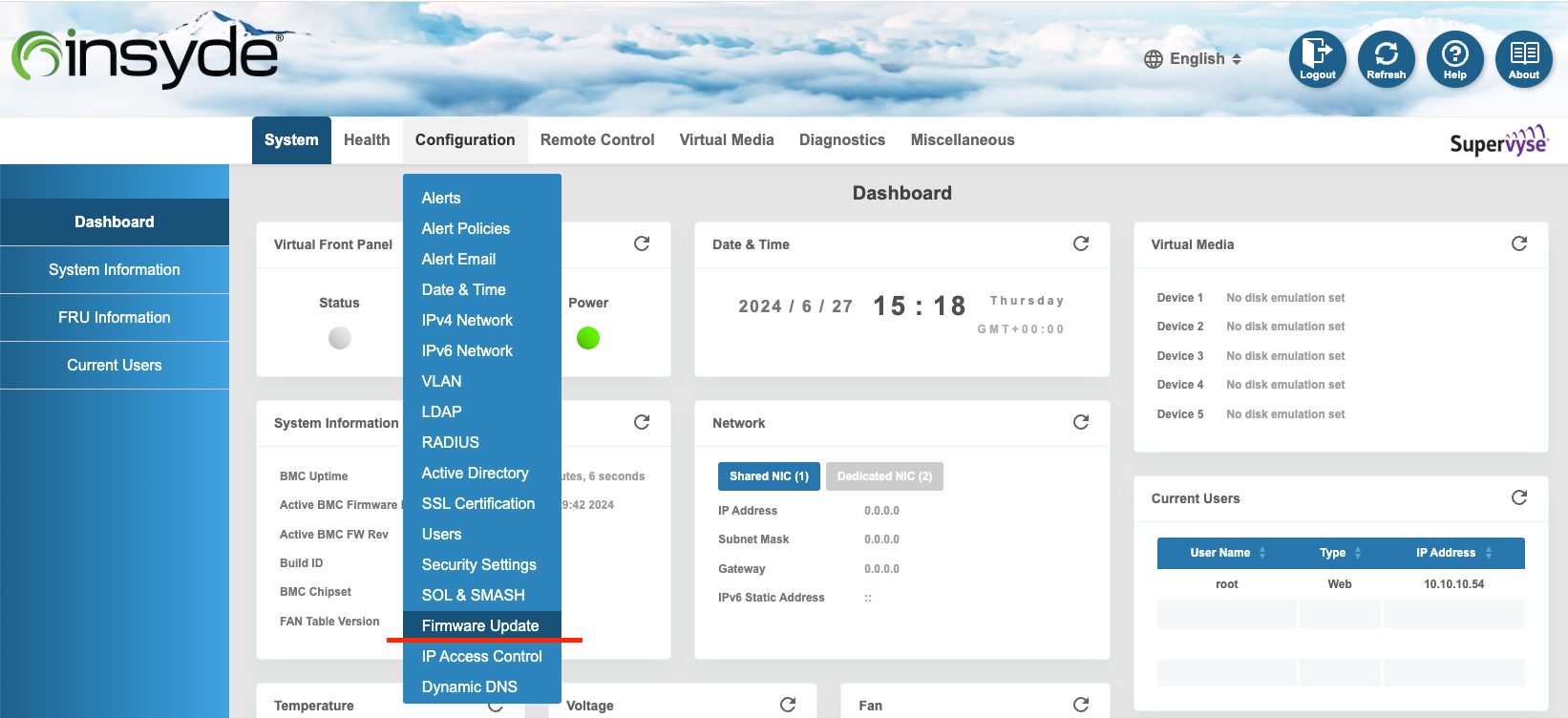Open the English language dropdown
Screen dimensions: 1568x718
(x=1193, y=59)
